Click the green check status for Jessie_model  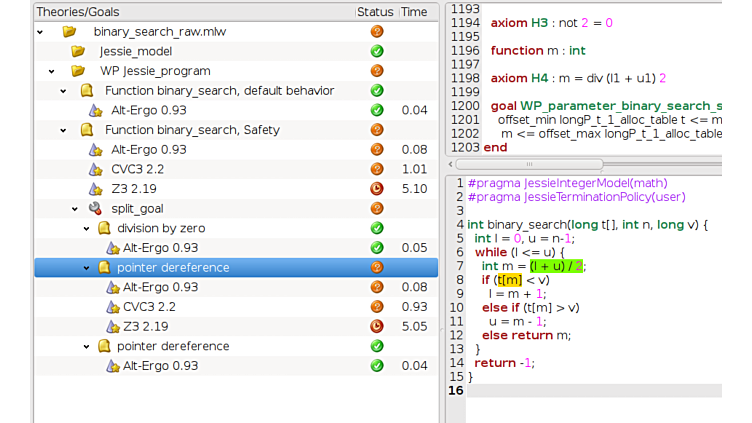point(377,51)
